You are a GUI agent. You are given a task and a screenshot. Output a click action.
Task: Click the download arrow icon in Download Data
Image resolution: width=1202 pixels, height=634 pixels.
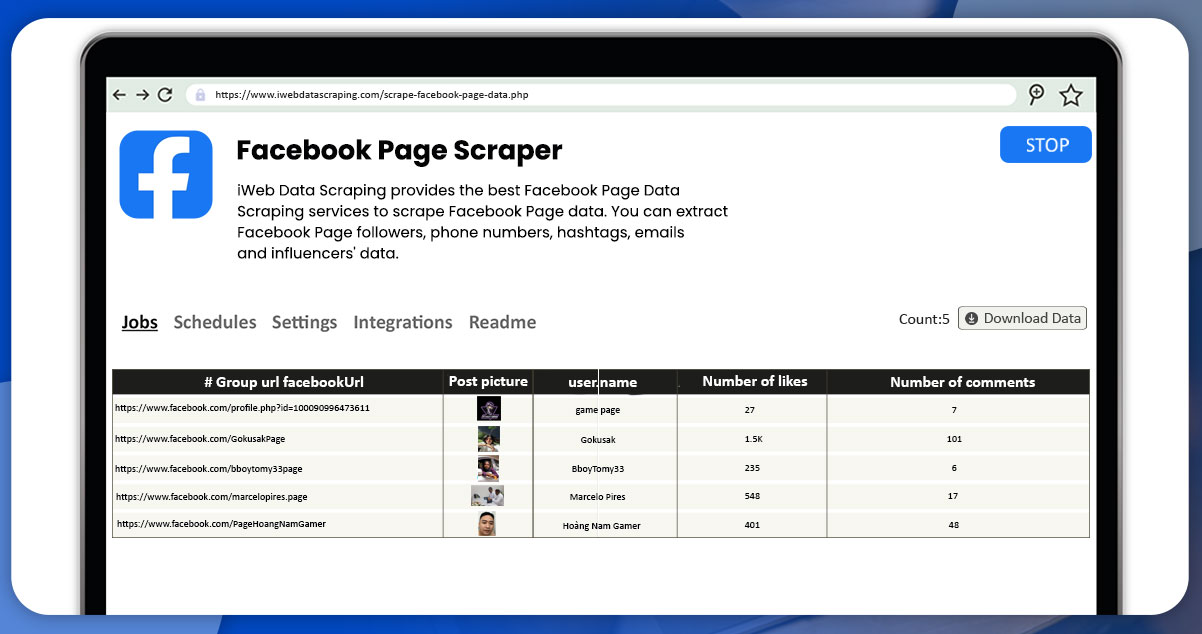point(972,318)
